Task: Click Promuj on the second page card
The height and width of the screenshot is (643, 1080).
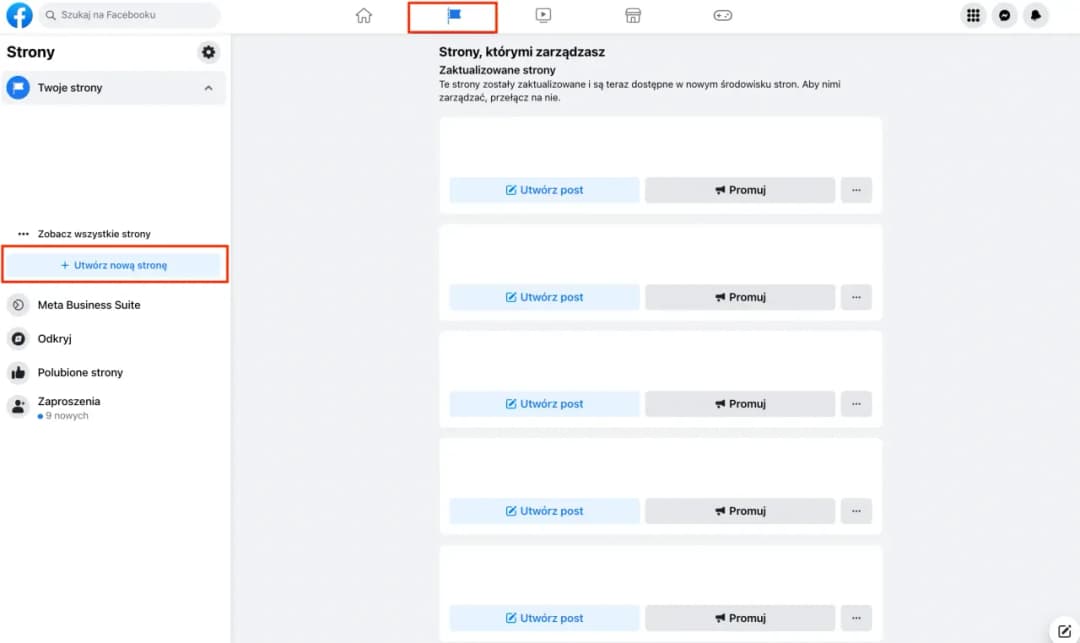Action: [x=739, y=297]
